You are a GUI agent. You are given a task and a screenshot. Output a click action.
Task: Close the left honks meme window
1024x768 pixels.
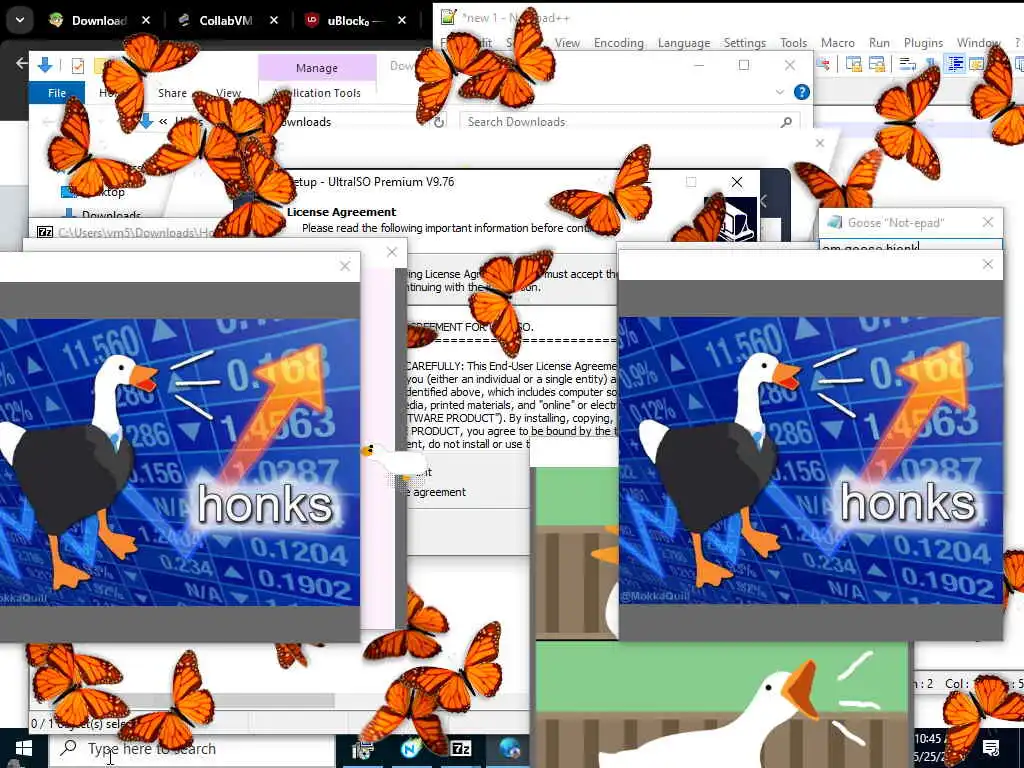(345, 266)
